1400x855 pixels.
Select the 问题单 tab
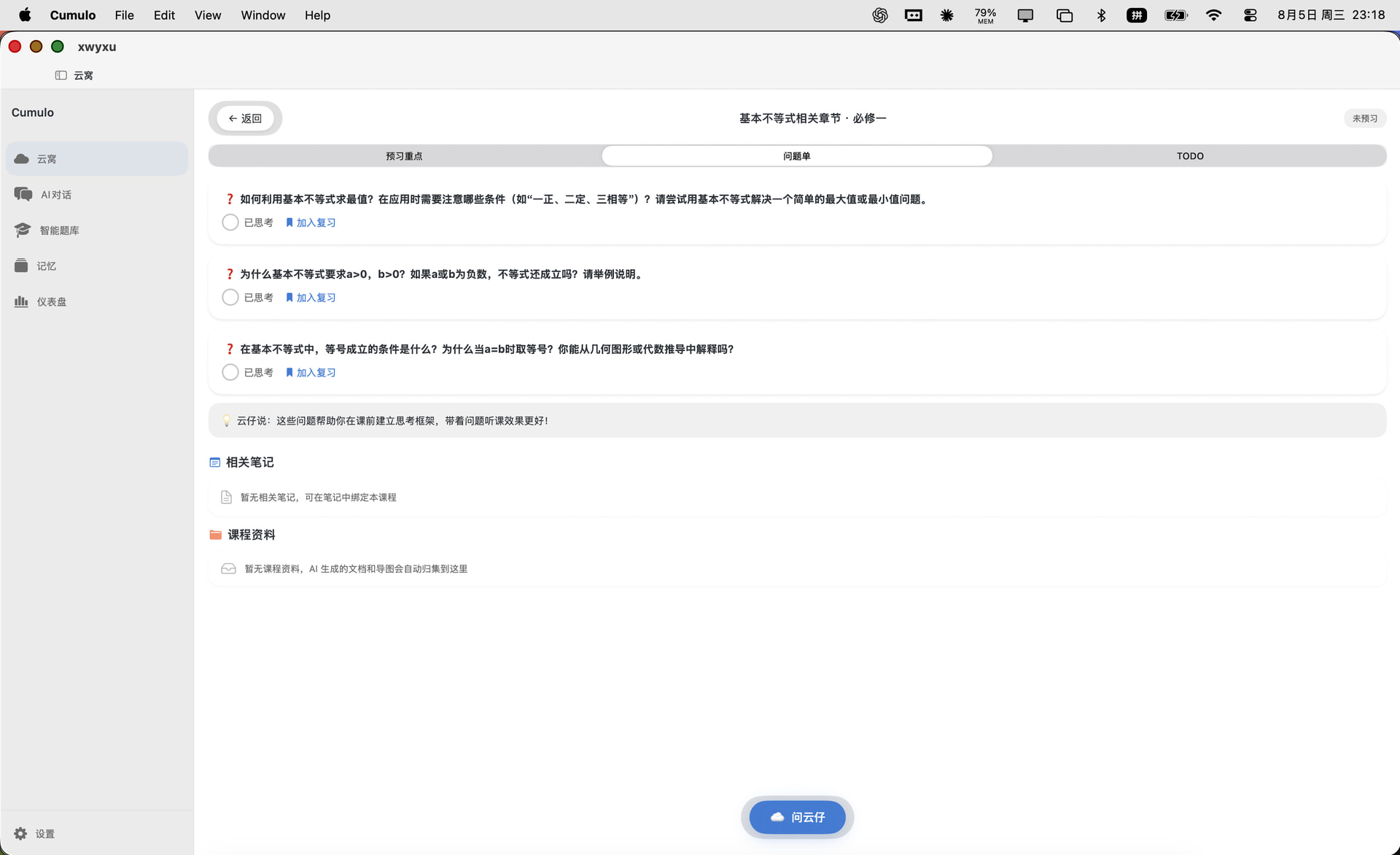797,155
